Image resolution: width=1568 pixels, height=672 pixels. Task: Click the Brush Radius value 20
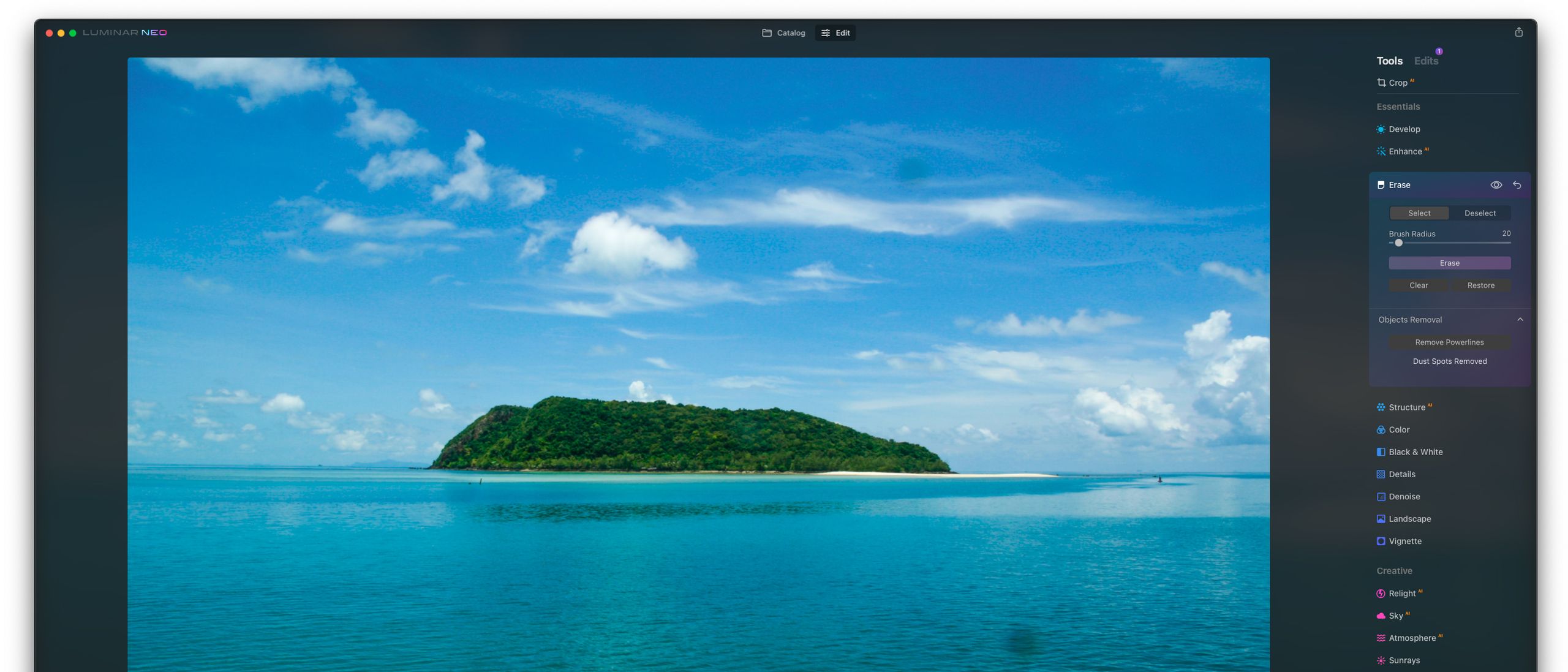[1506, 233]
